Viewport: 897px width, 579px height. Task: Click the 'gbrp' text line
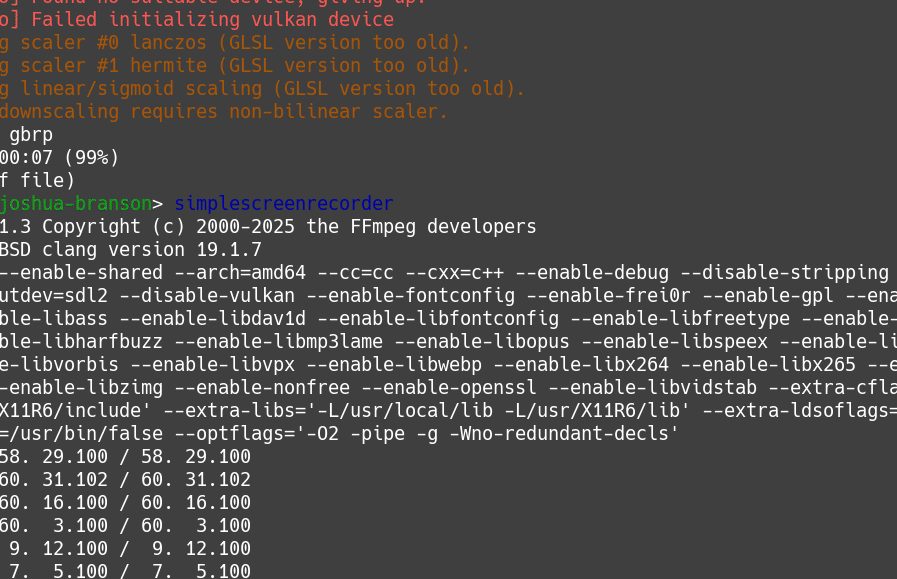coord(31,135)
